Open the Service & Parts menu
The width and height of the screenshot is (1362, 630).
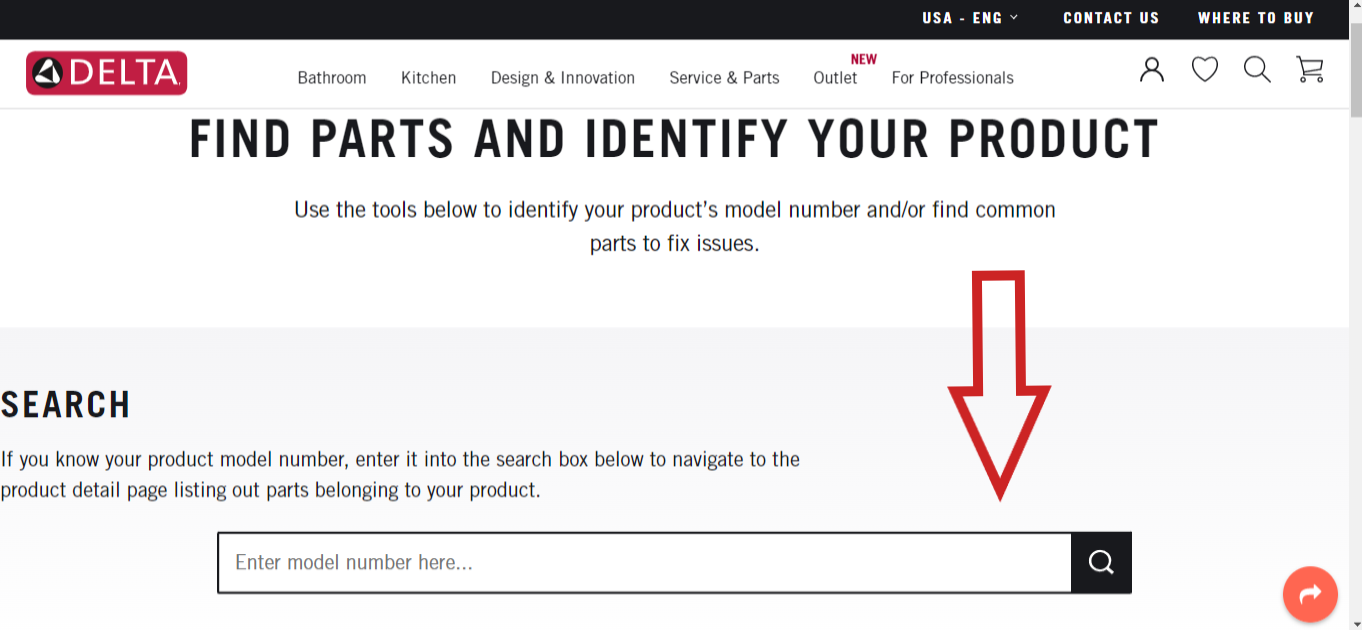pos(724,77)
